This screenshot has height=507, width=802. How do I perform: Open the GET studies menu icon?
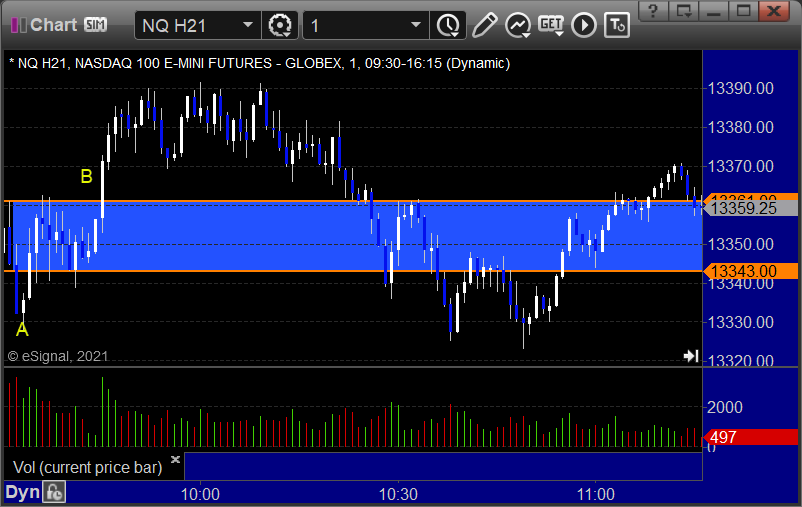click(551, 25)
